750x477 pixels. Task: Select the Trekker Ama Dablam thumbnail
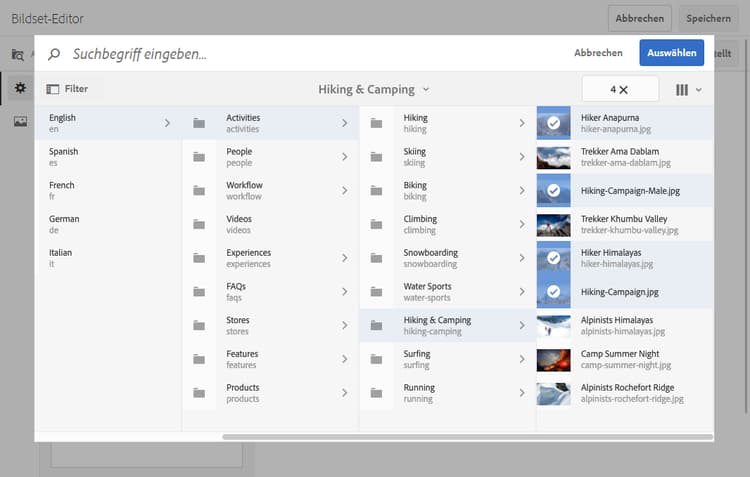click(x=553, y=158)
